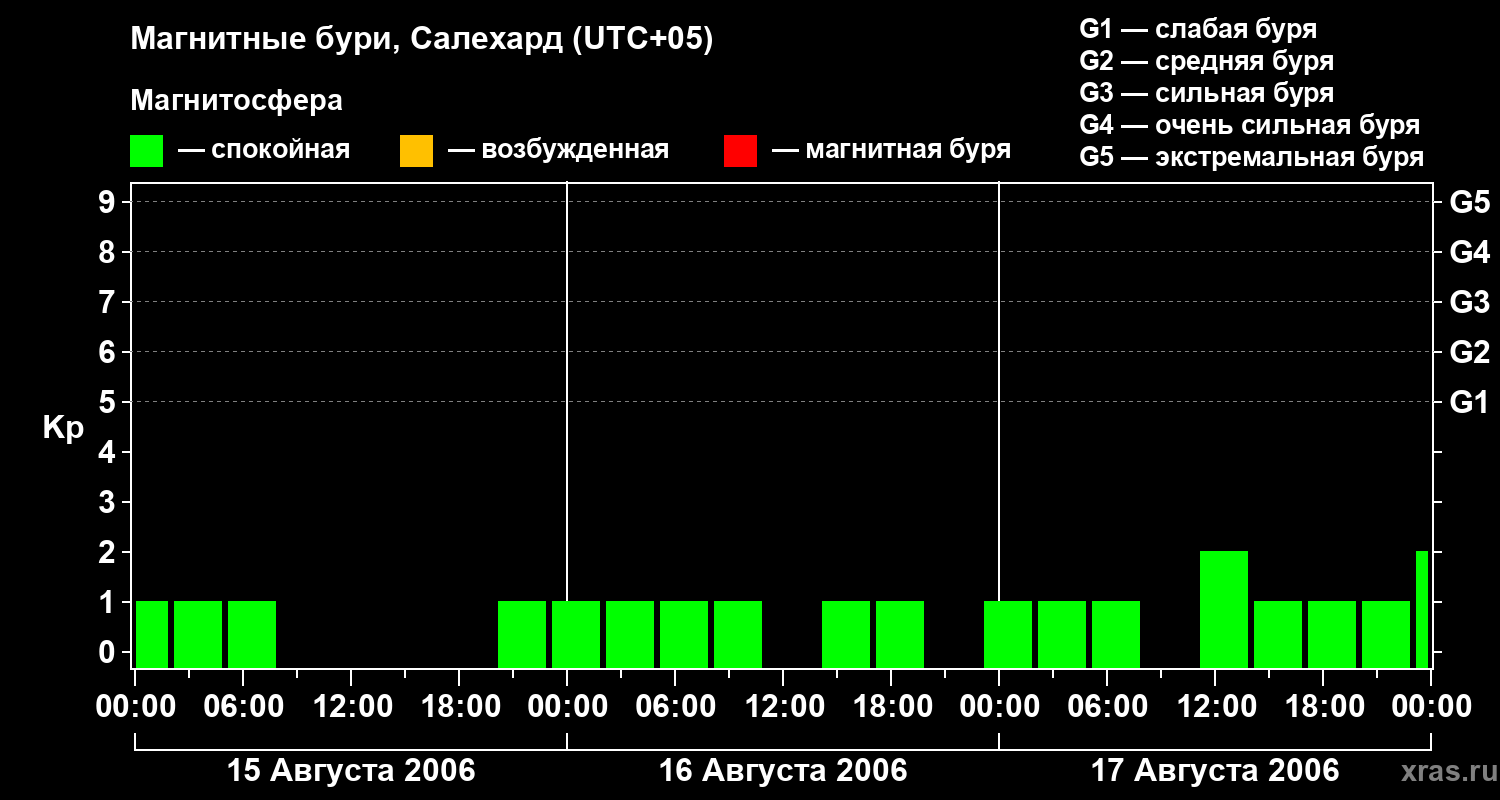The image size is (1500, 800).
Task: Click the 'G3 — сильная буря' legend line
Action: (x=1206, y=93)
